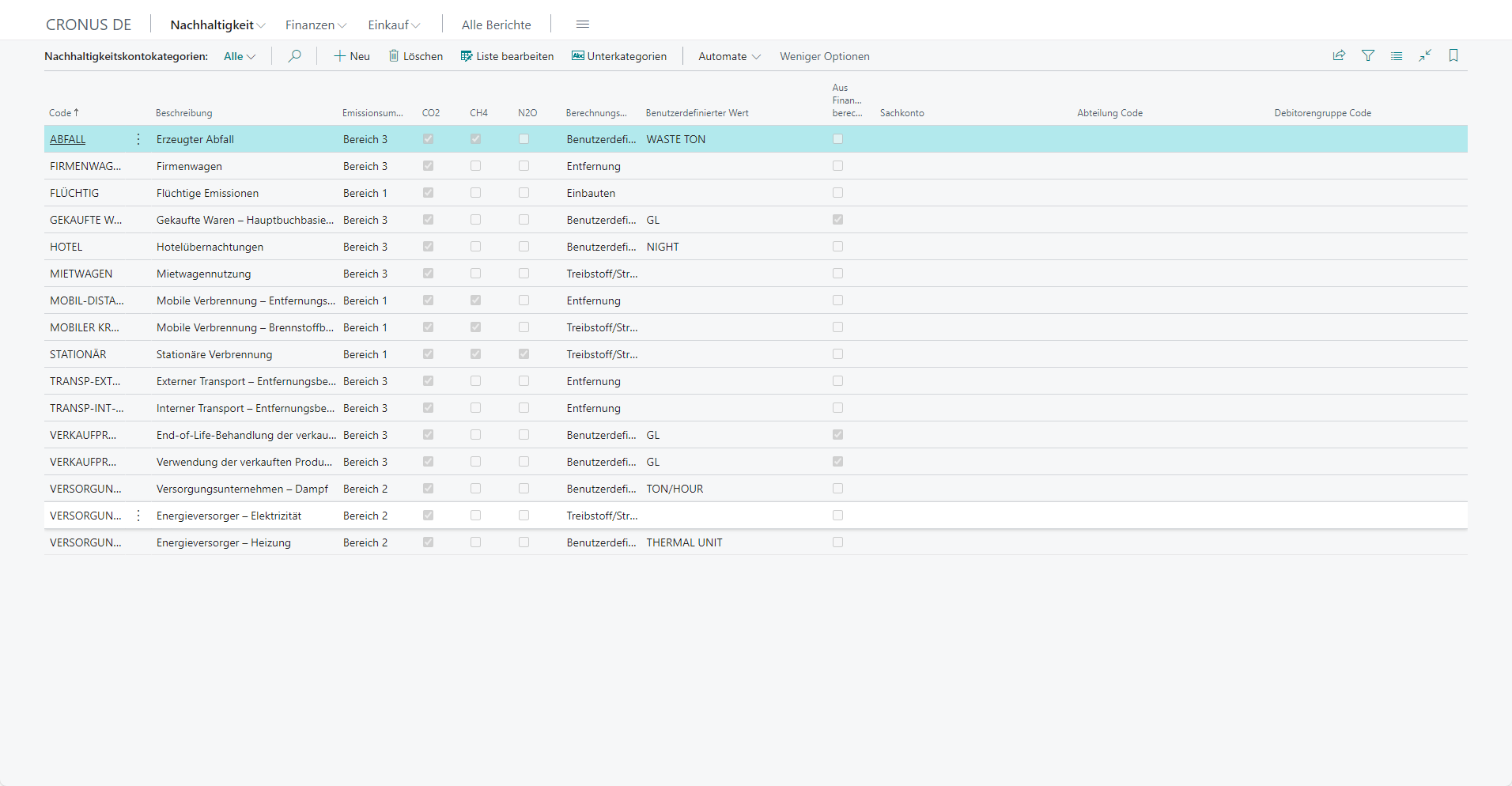This screenshot has height=786, width=1512.
Task: Click Liste bearbeiten in toolbar
Action: pos(507,56)
